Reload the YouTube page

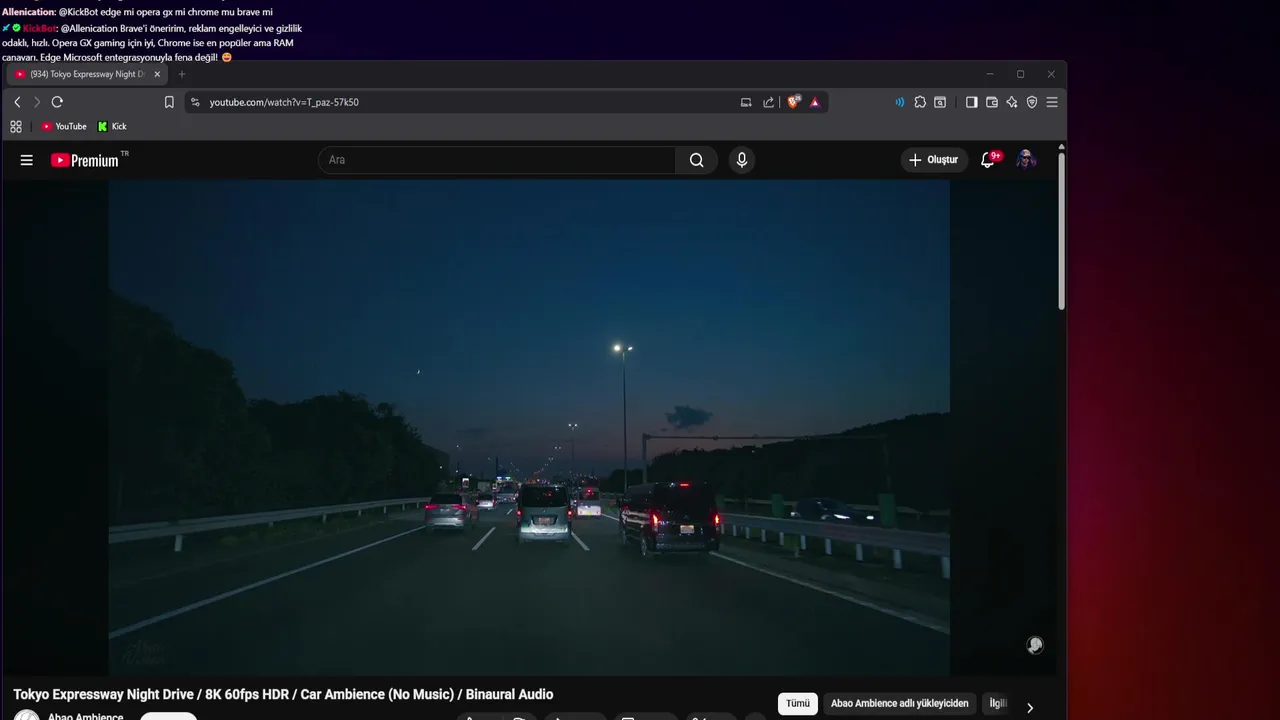coord(57,102)
